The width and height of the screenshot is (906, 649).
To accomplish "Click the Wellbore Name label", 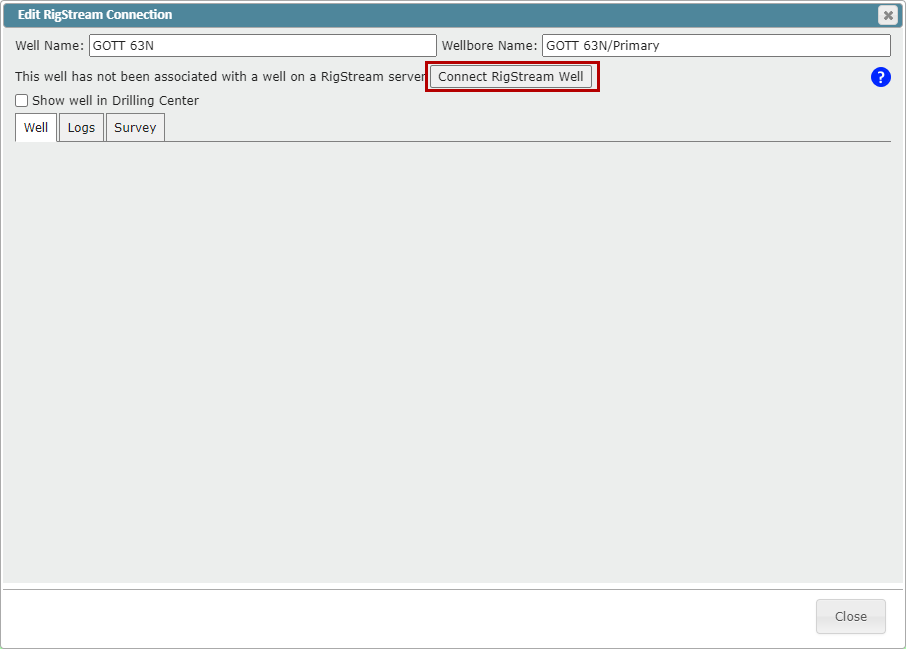I will point(489,46).
